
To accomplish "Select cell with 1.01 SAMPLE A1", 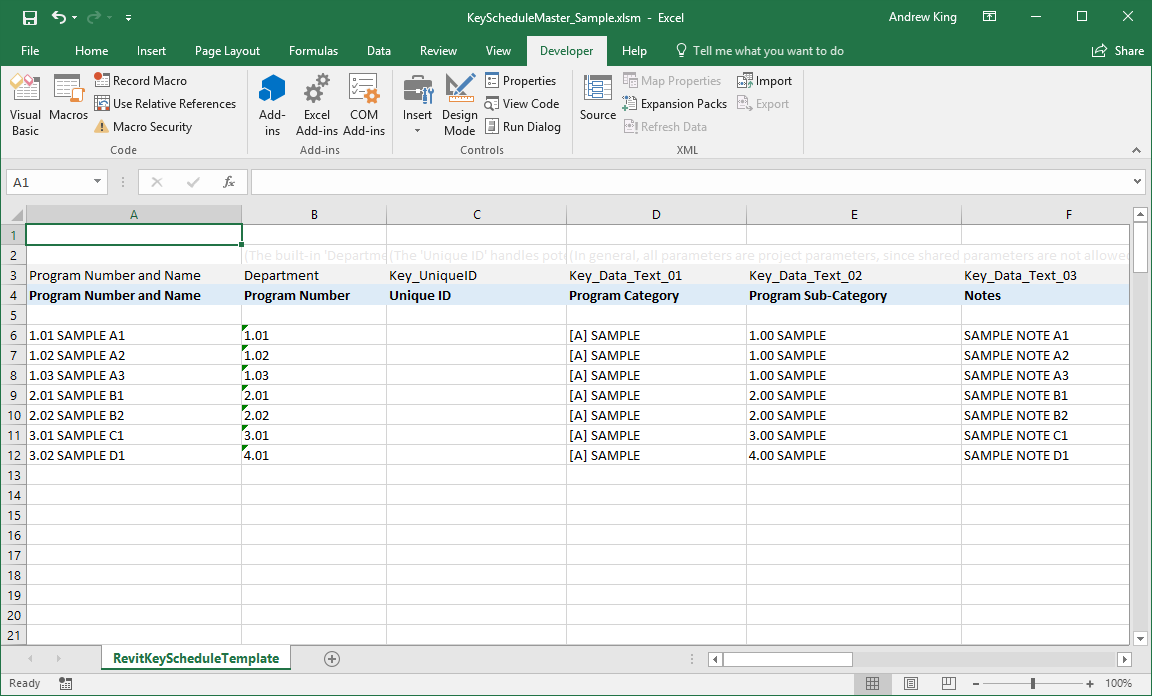I will [134, 335].
